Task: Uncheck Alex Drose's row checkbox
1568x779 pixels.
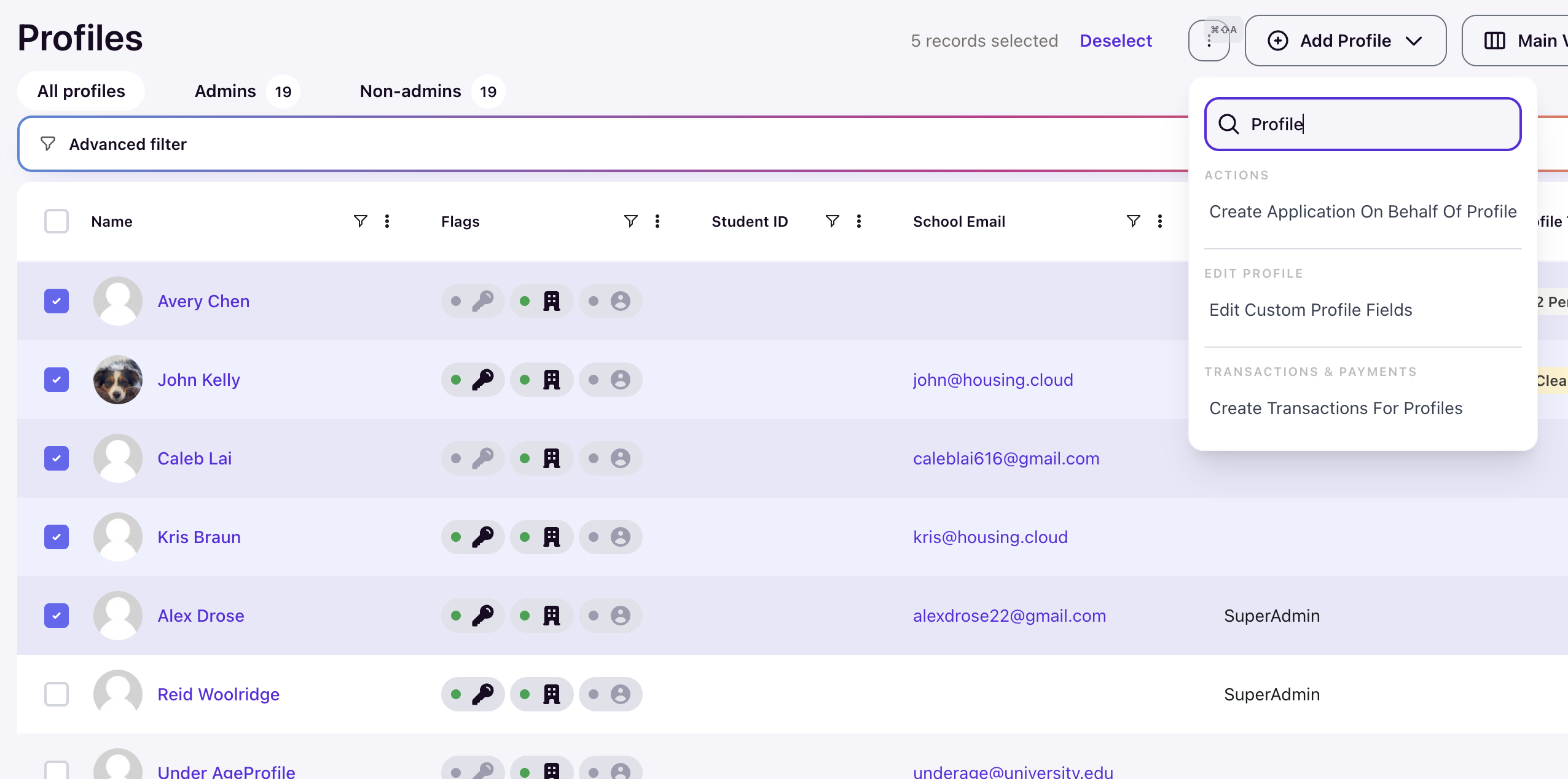Action: [x=57, y=616]
